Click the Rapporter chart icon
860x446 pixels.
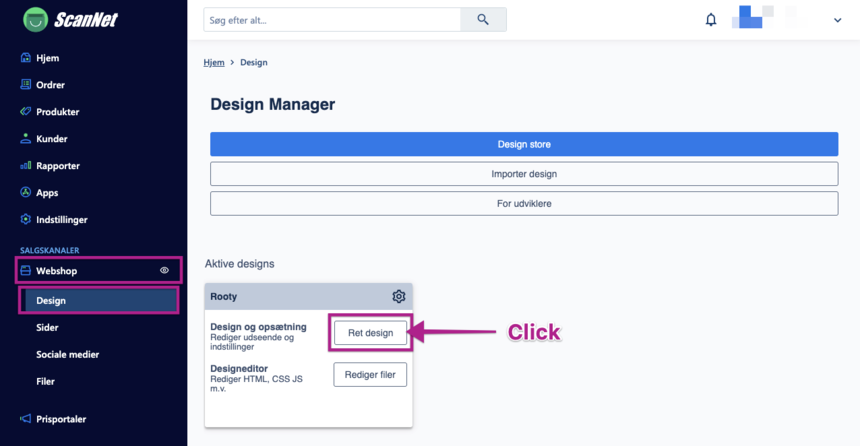26,166
